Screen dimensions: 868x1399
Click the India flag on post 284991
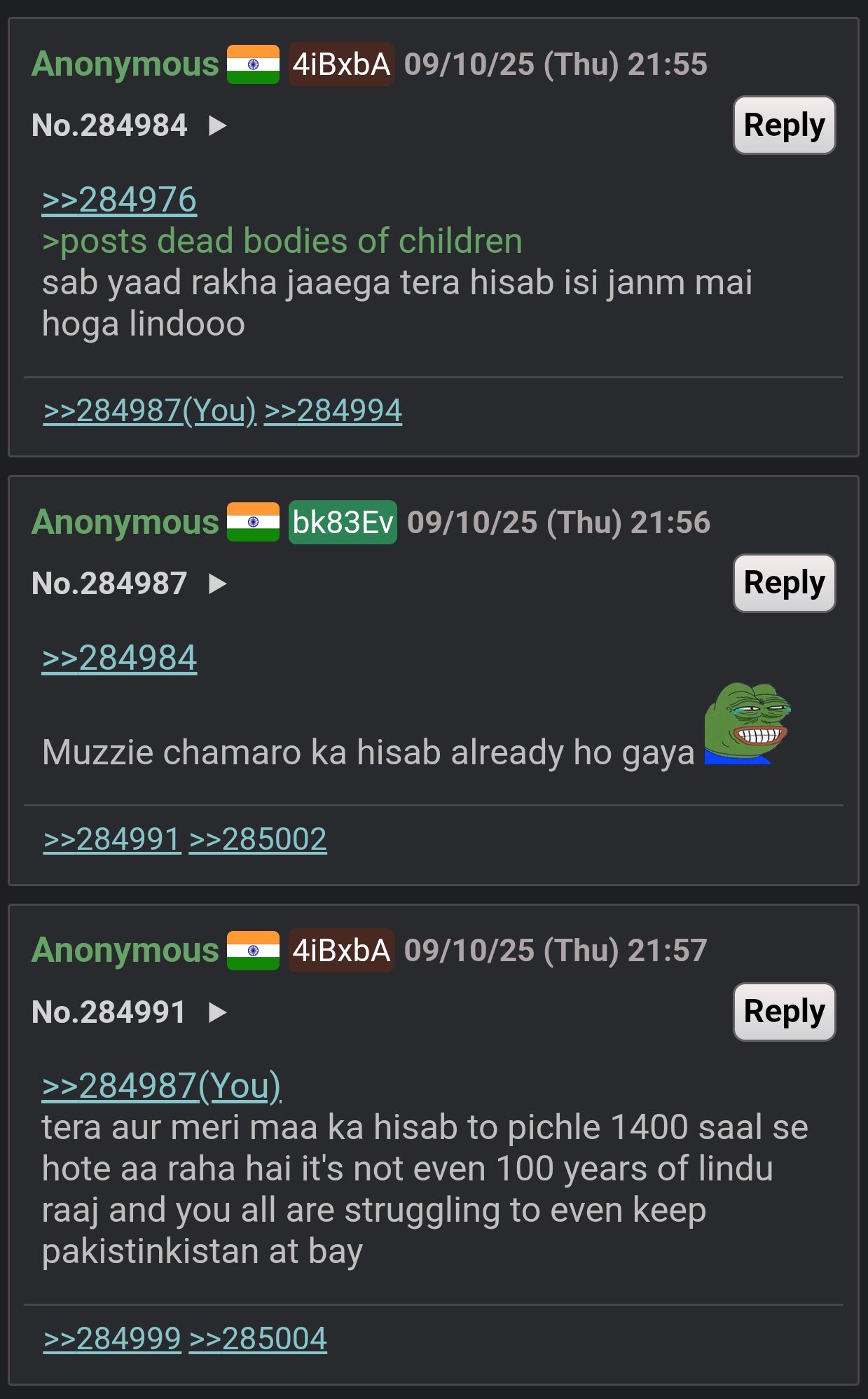pos(253,951)
